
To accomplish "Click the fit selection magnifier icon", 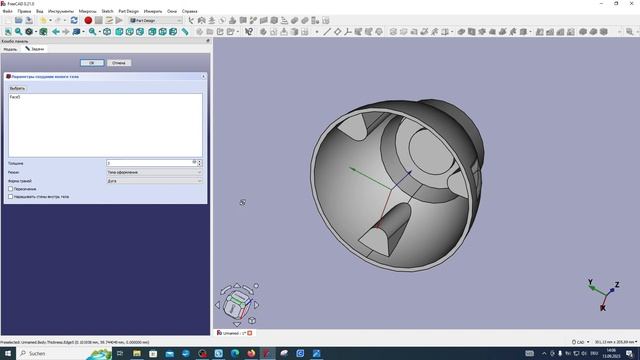I will [18, 32].
